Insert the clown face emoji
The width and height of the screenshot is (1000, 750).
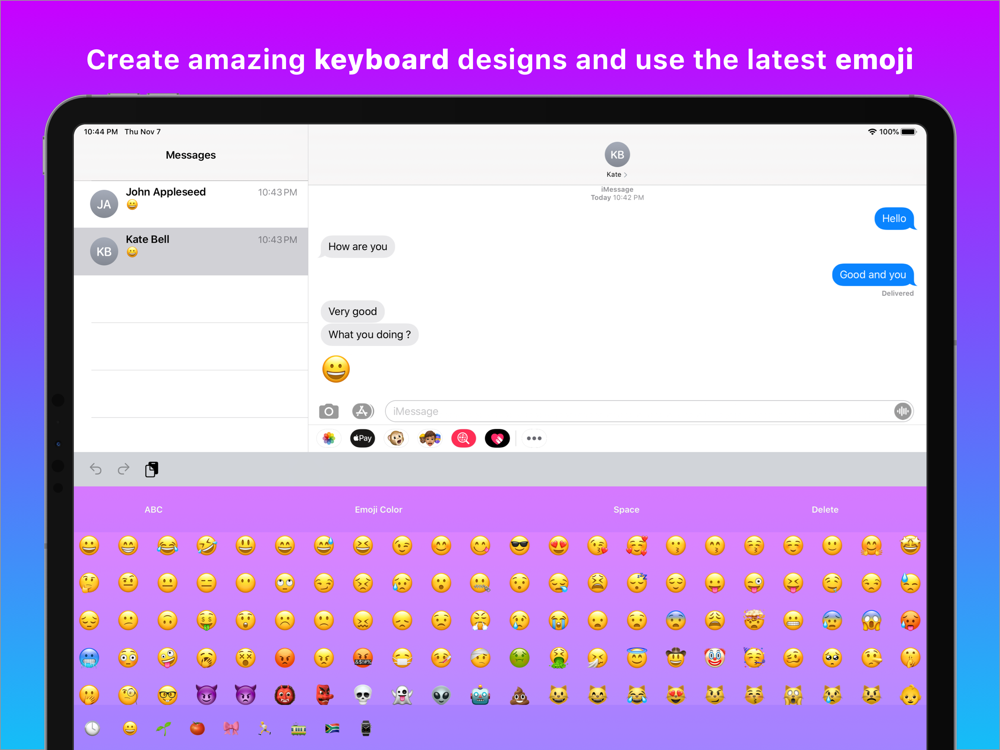point(715,658)
